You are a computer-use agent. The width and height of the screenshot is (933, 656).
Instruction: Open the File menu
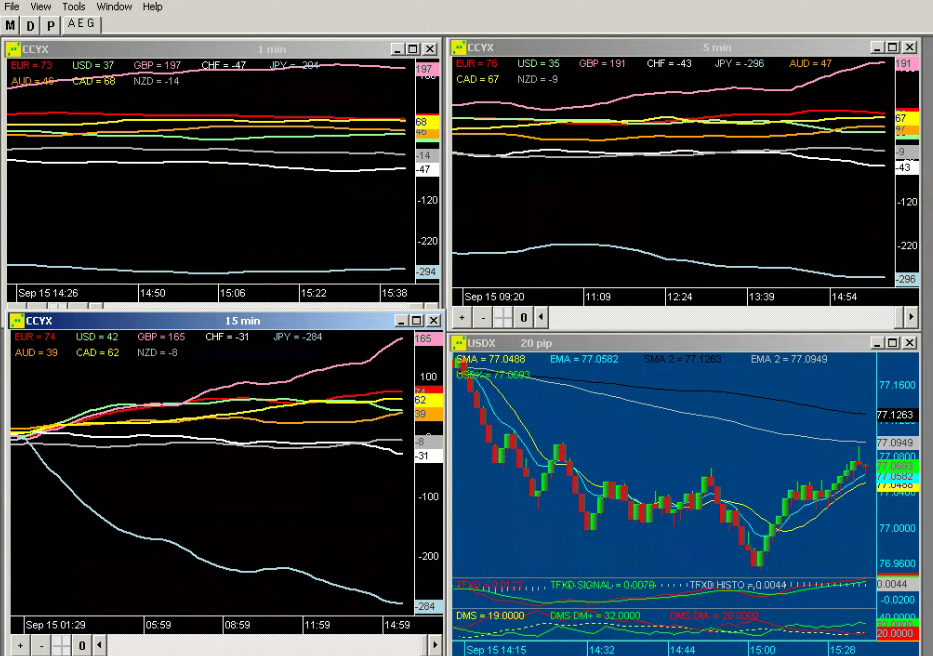point(12,7)
